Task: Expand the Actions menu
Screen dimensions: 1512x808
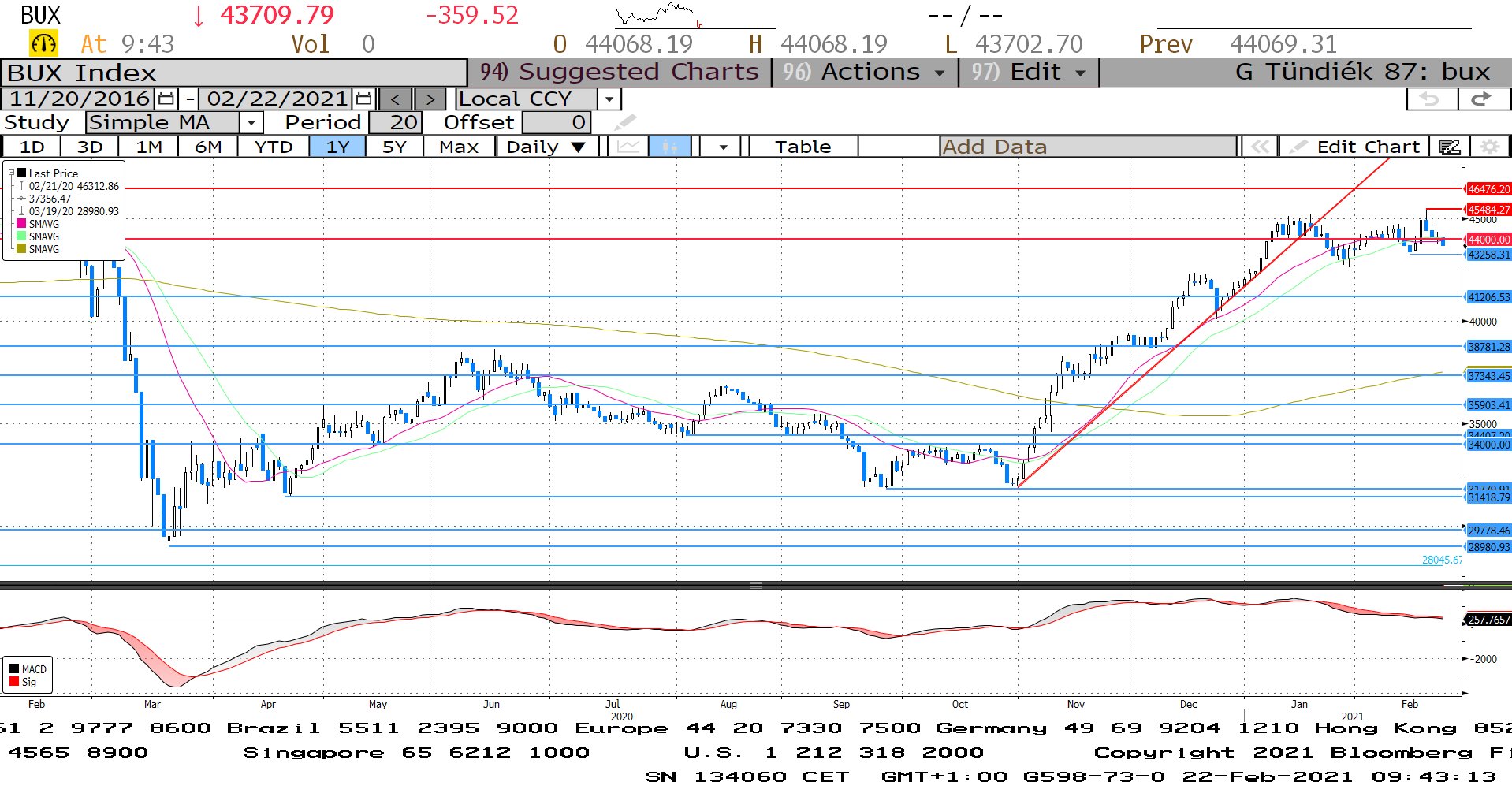Action: (865, 72)
